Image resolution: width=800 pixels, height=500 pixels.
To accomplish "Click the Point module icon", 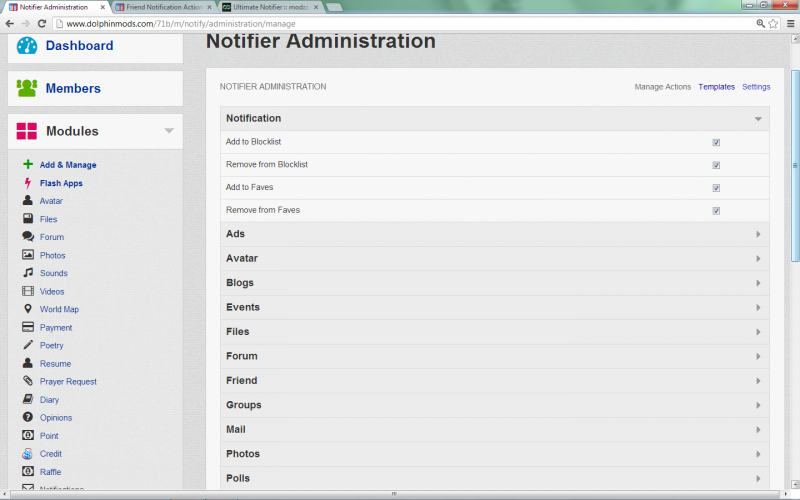I will tap(28, 435).
